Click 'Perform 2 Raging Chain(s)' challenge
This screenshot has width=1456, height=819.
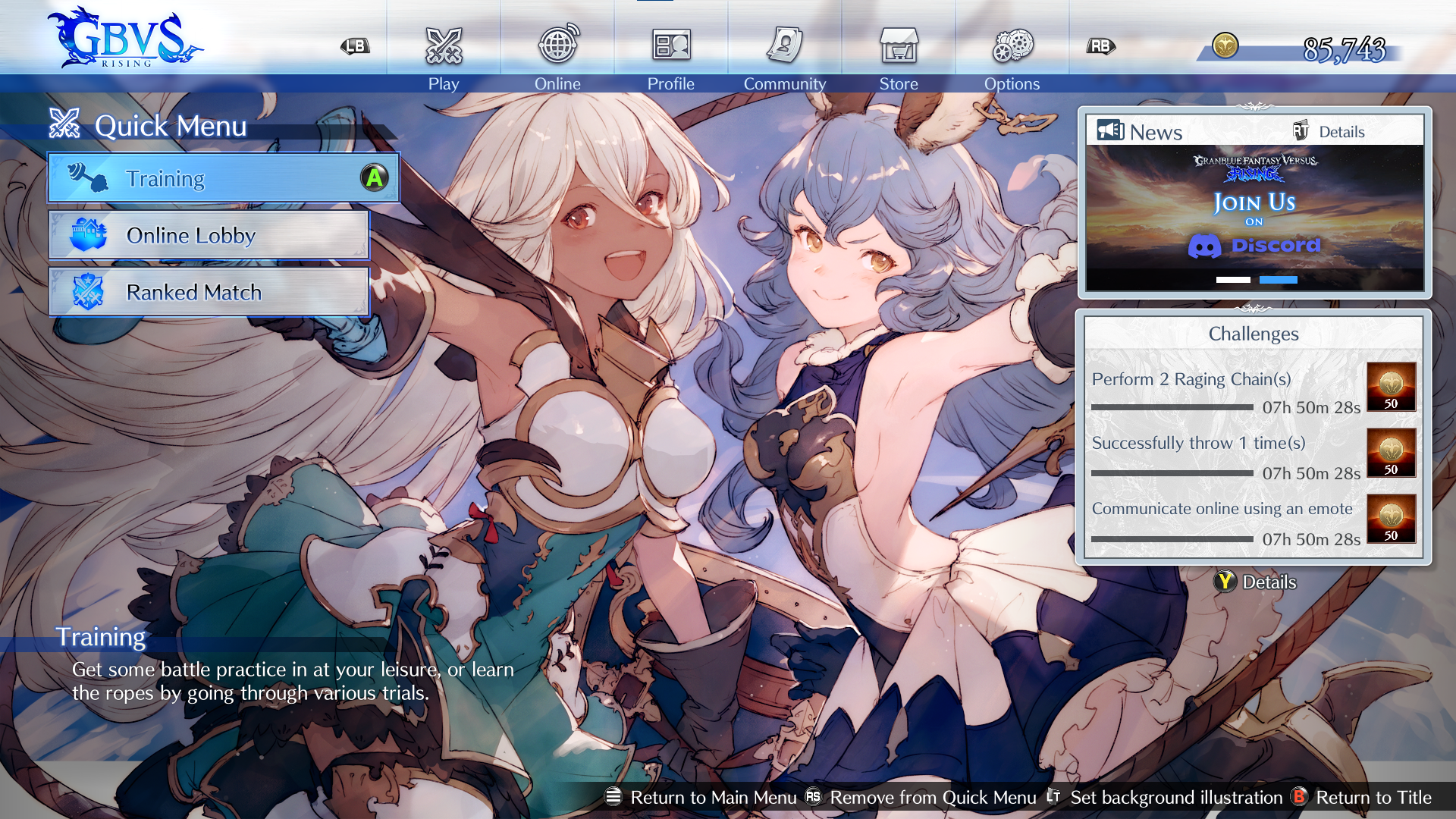pos(1191,379)
